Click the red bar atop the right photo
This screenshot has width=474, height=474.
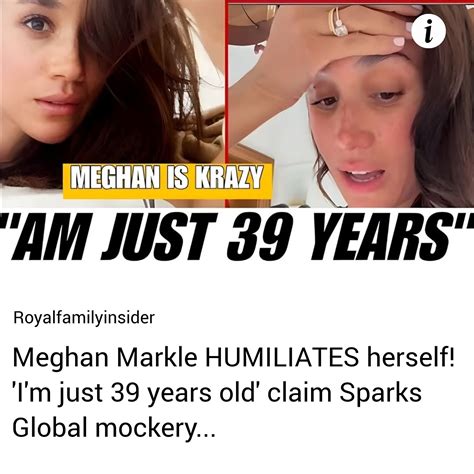(350, 2)
